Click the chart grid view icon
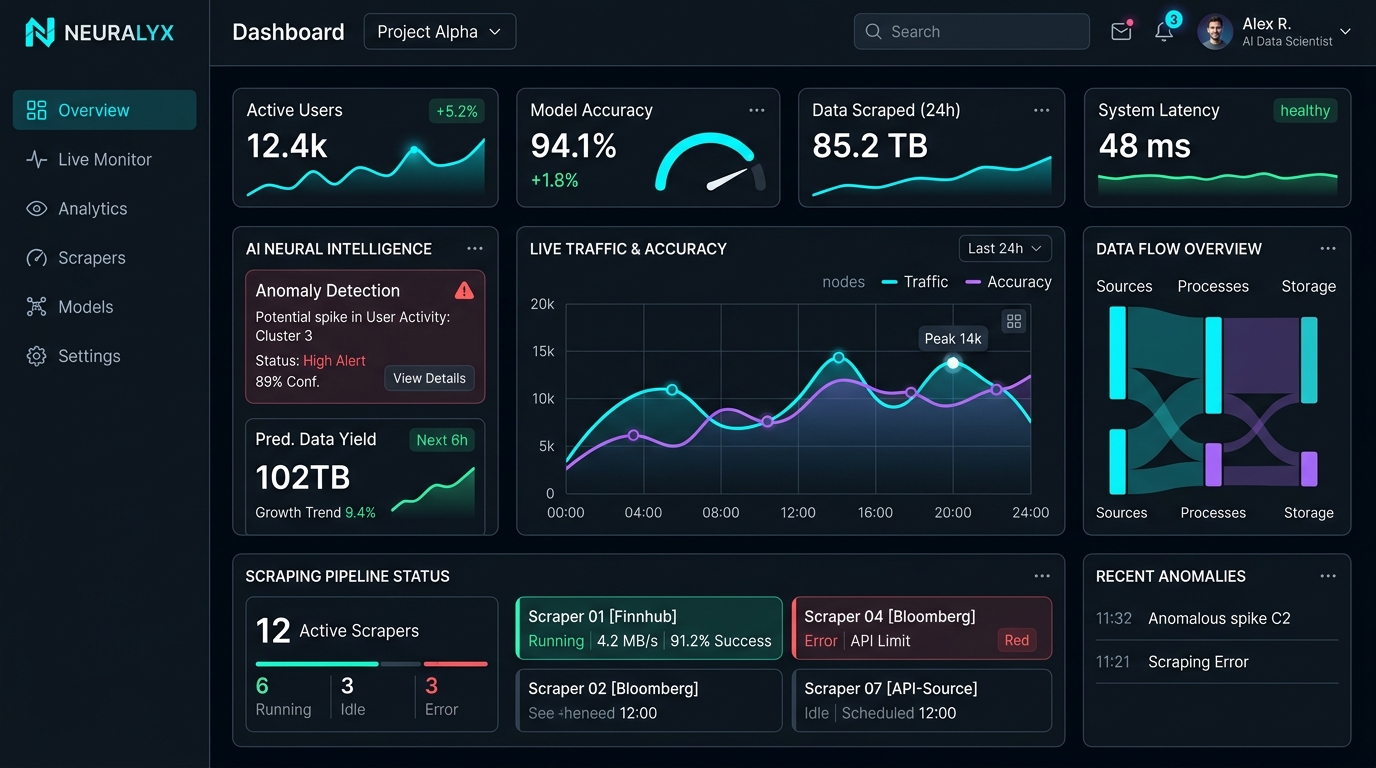The image size is (1376, 768). [1014, 321]
